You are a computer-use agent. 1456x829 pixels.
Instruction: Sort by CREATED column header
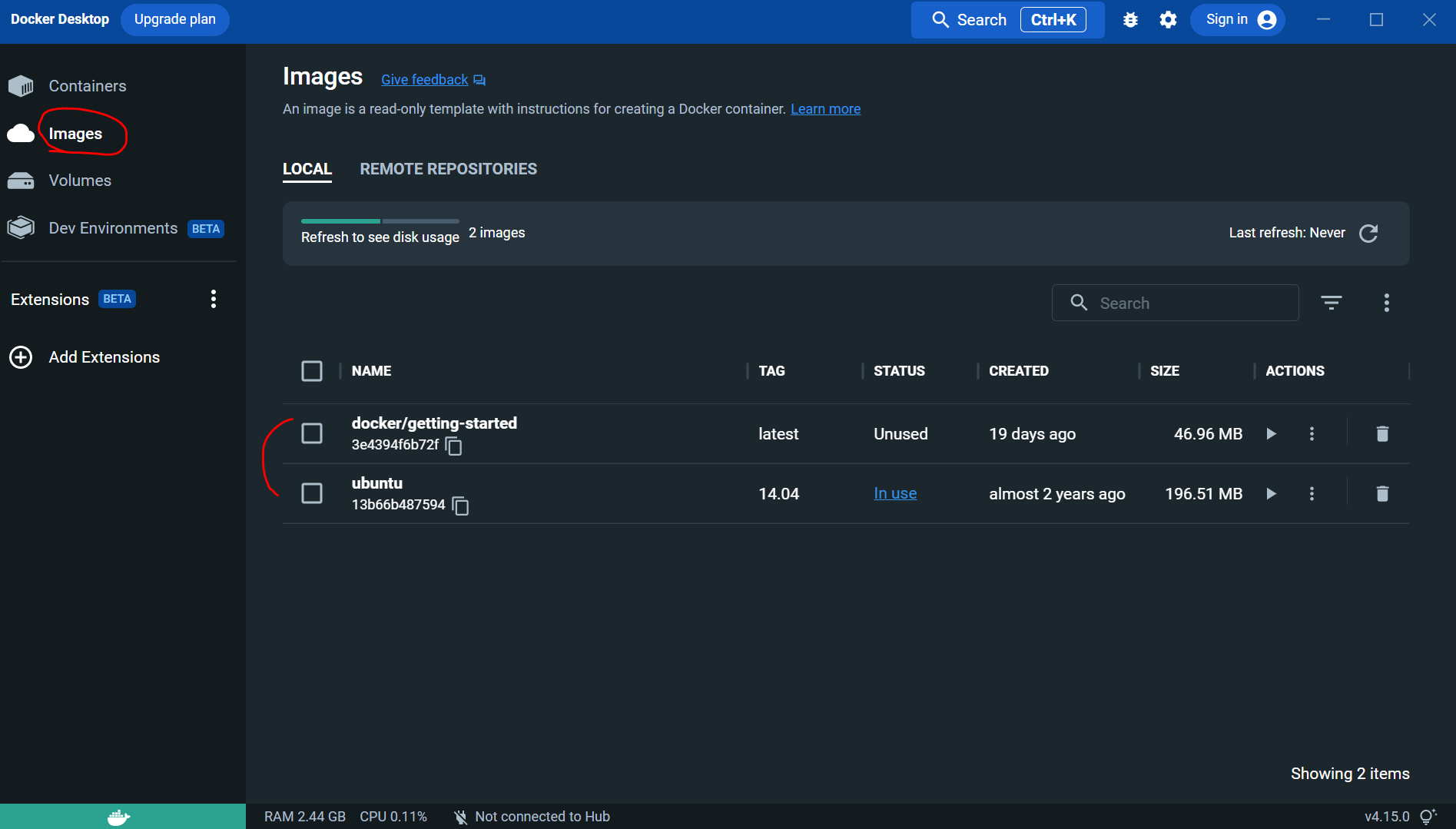point(1019,371)
